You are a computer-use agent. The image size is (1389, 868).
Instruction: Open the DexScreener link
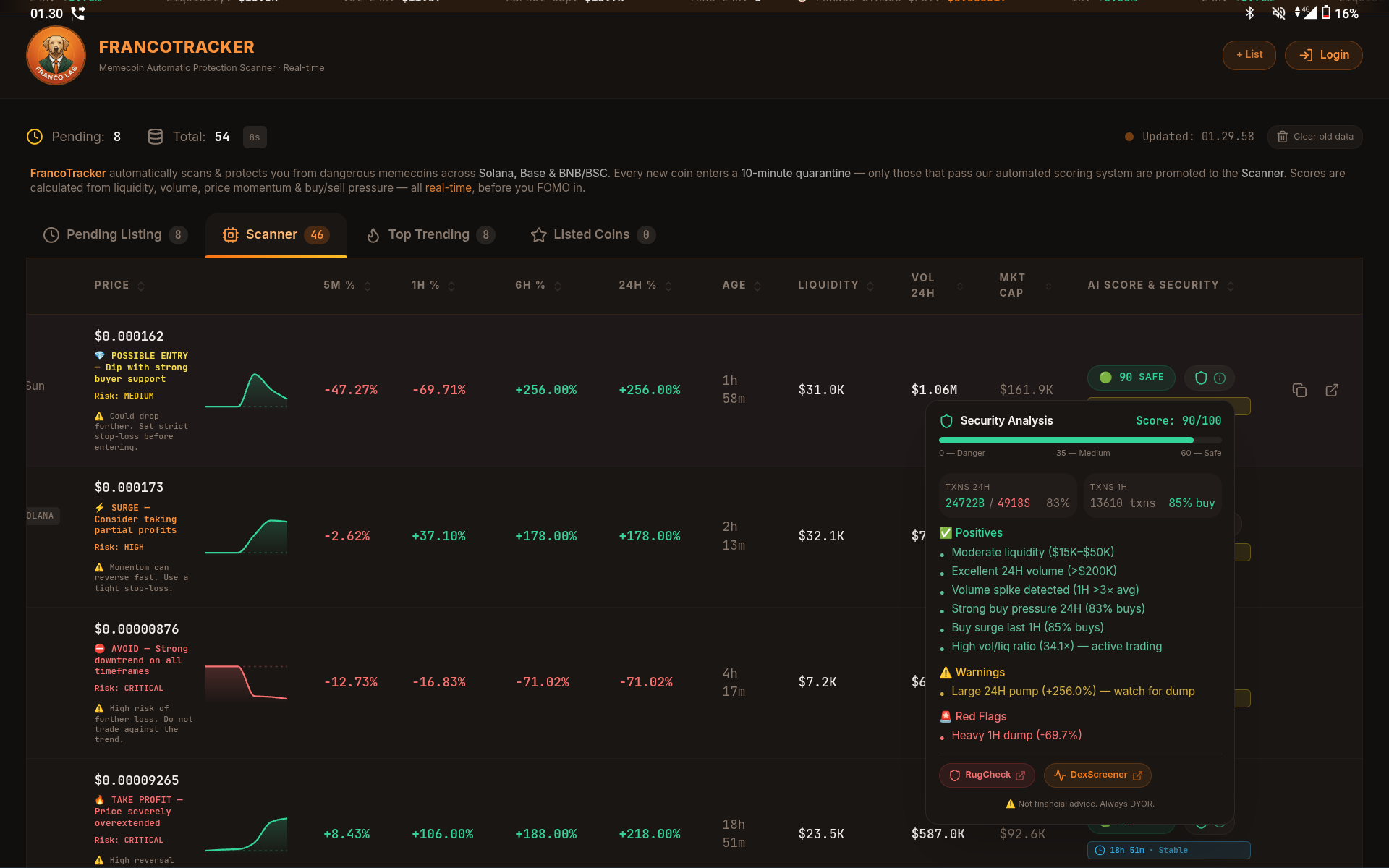pyautogui.click(x=1097, y=775)
